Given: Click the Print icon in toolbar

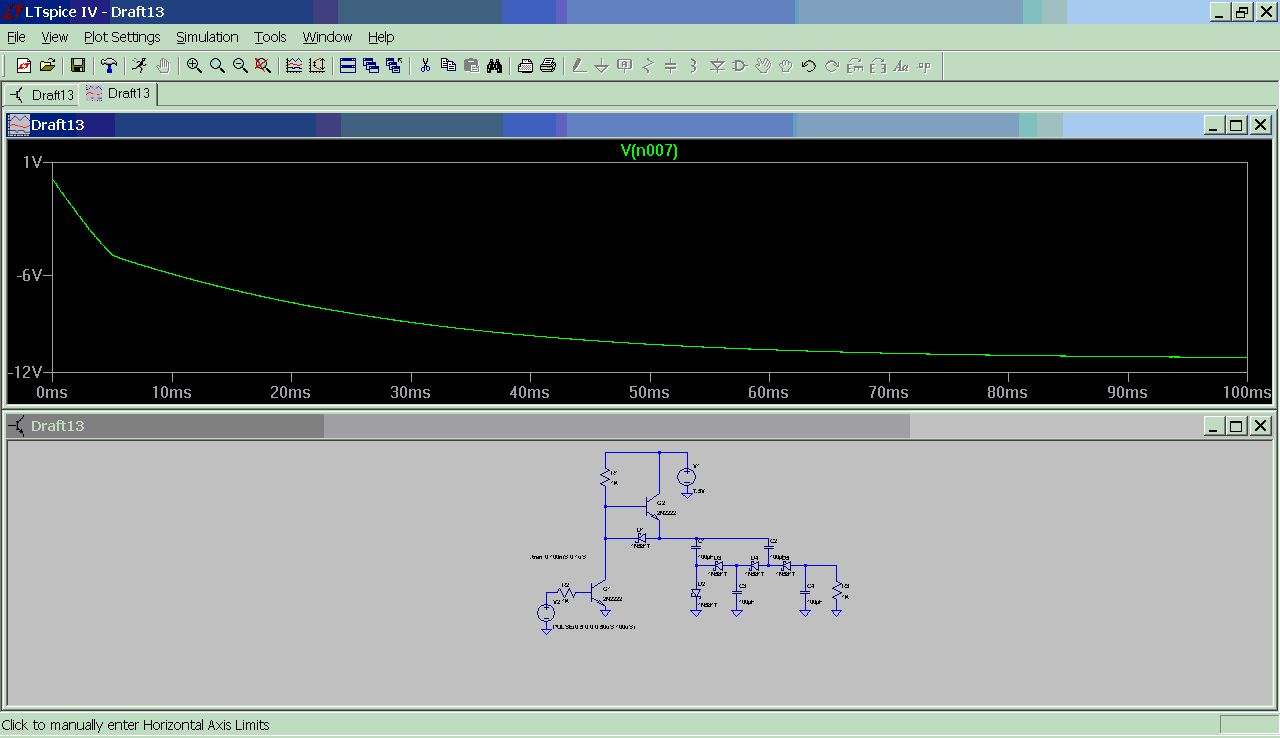Looking at the screenshot, I should (x=548, y=66).
